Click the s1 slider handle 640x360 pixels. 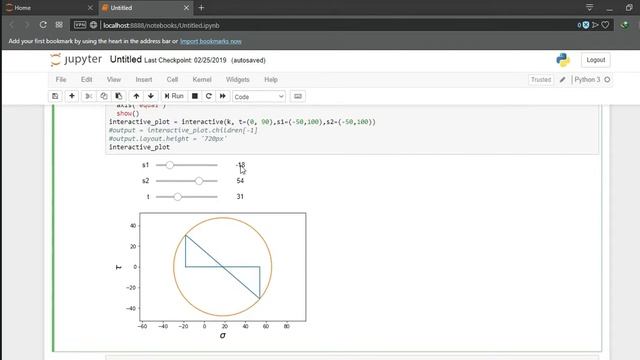[170, 165]
